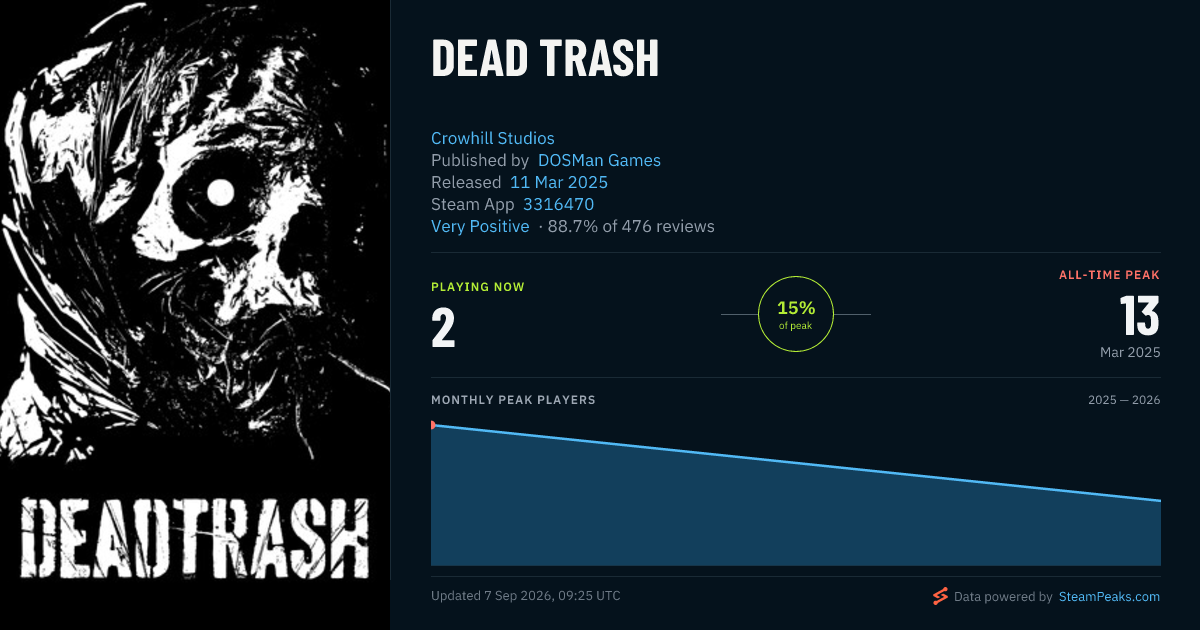
Task: Click the orange peak marker on chart
Action: 433,425
